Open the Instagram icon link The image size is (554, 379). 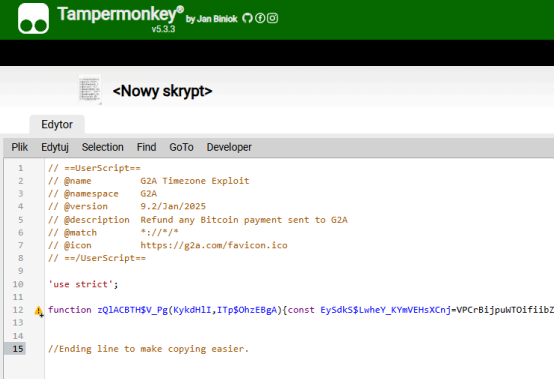[x=272, y=18]
